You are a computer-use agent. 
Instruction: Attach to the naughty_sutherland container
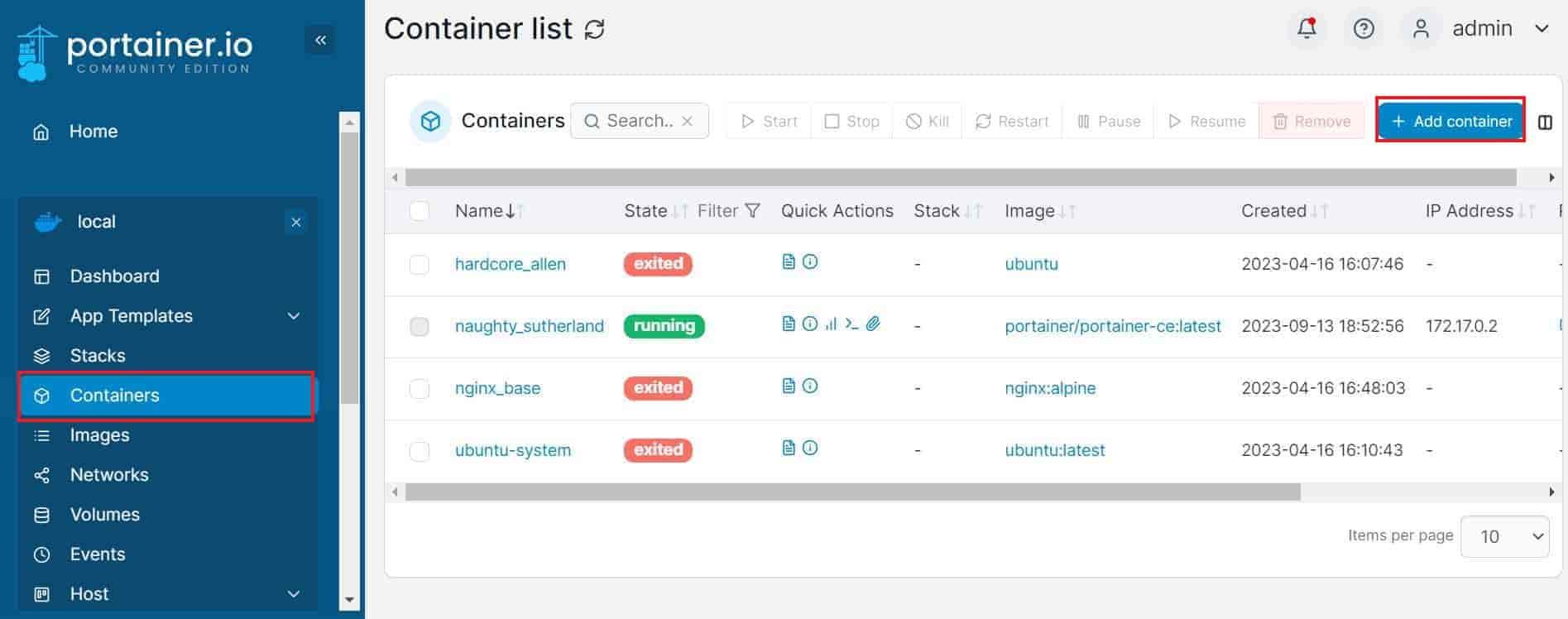click(x=873, y=324)
